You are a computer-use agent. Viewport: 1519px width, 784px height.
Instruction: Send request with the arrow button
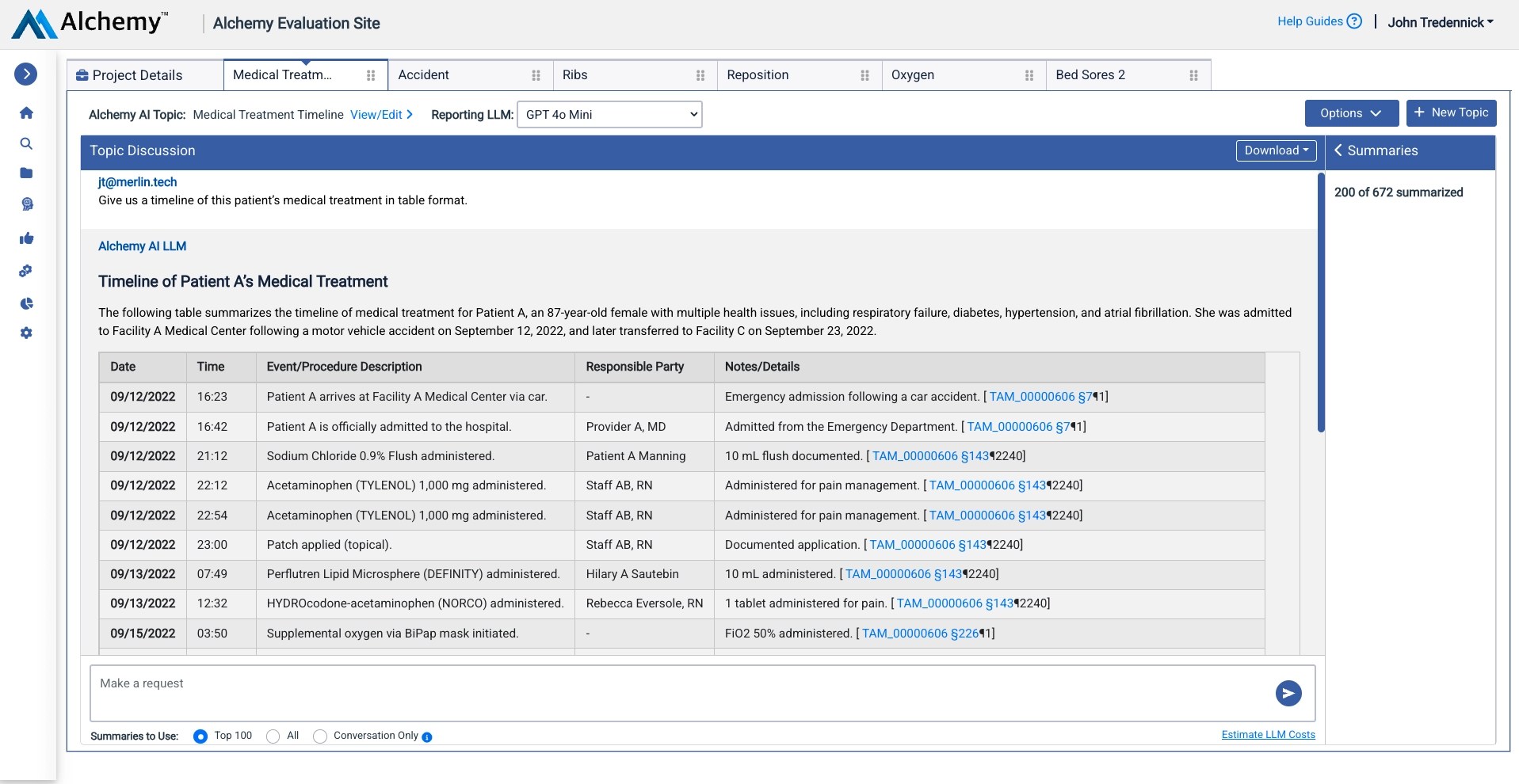[x=1288, y=694]
